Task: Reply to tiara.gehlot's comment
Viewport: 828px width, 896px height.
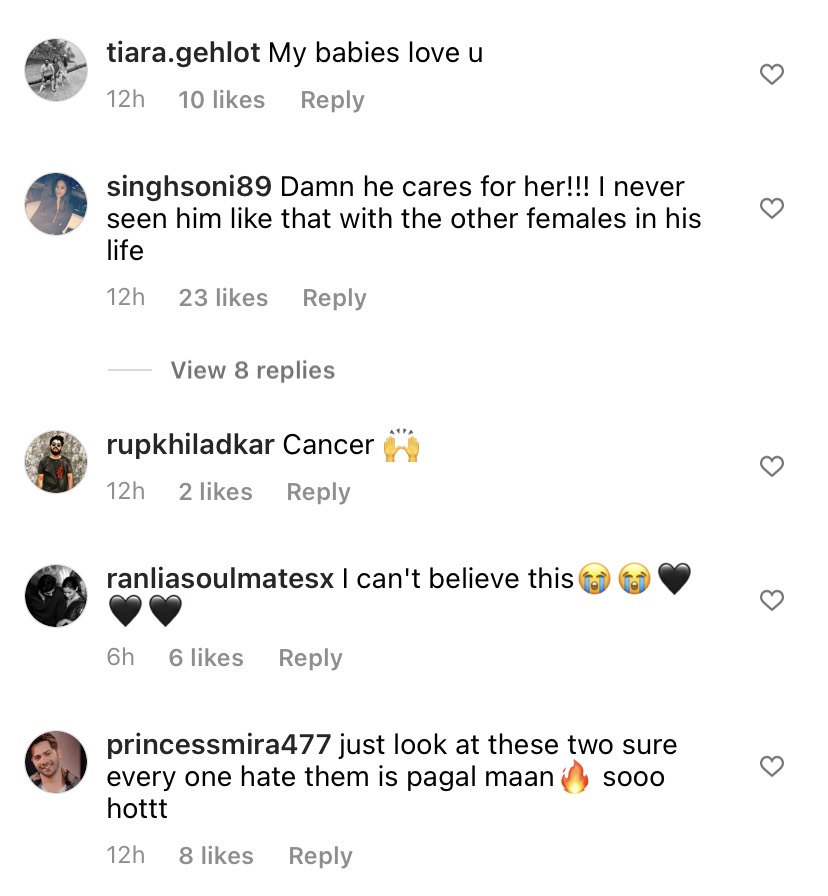Action: (332, 100)
